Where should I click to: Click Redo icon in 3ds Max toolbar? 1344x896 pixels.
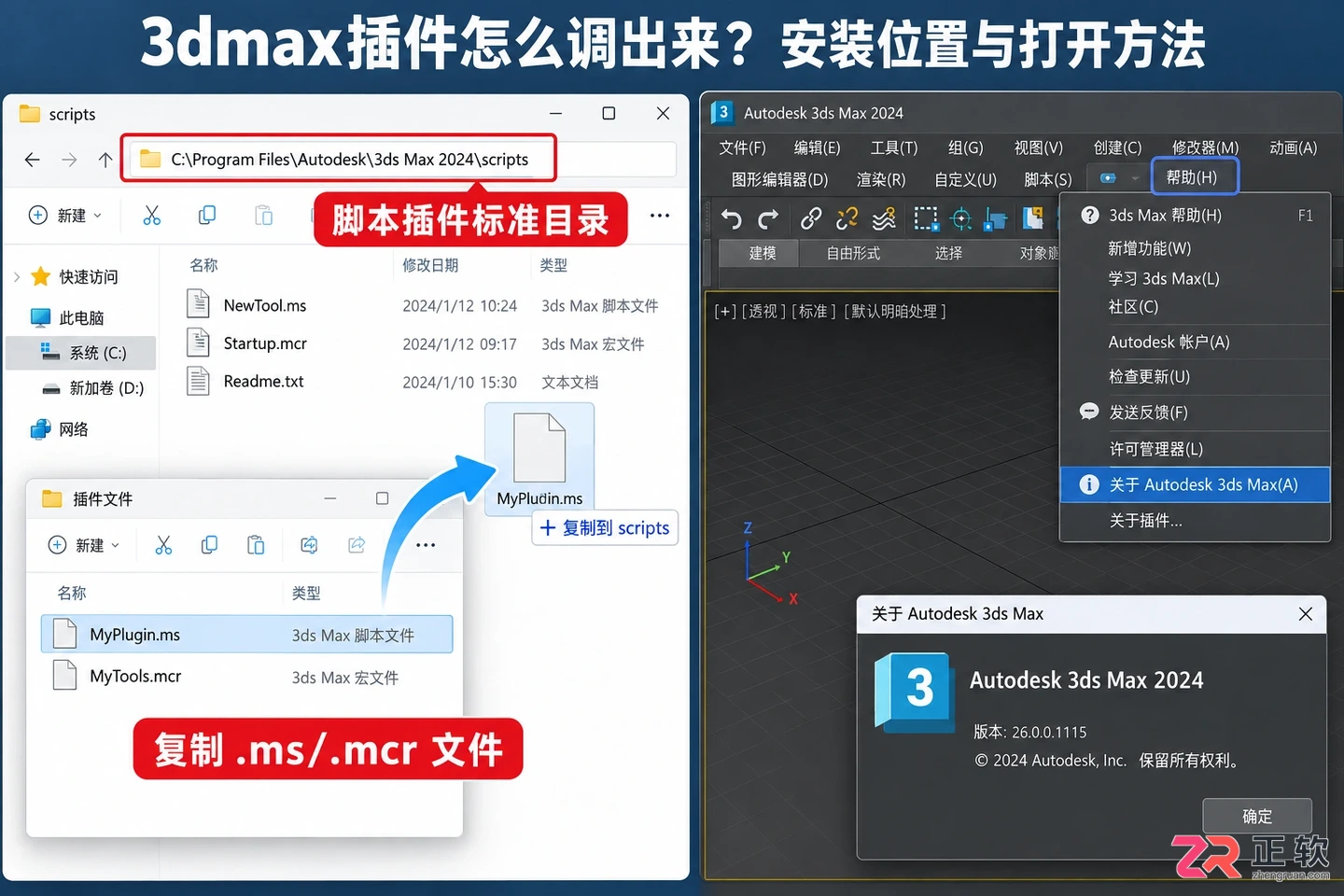pos(768,219)
